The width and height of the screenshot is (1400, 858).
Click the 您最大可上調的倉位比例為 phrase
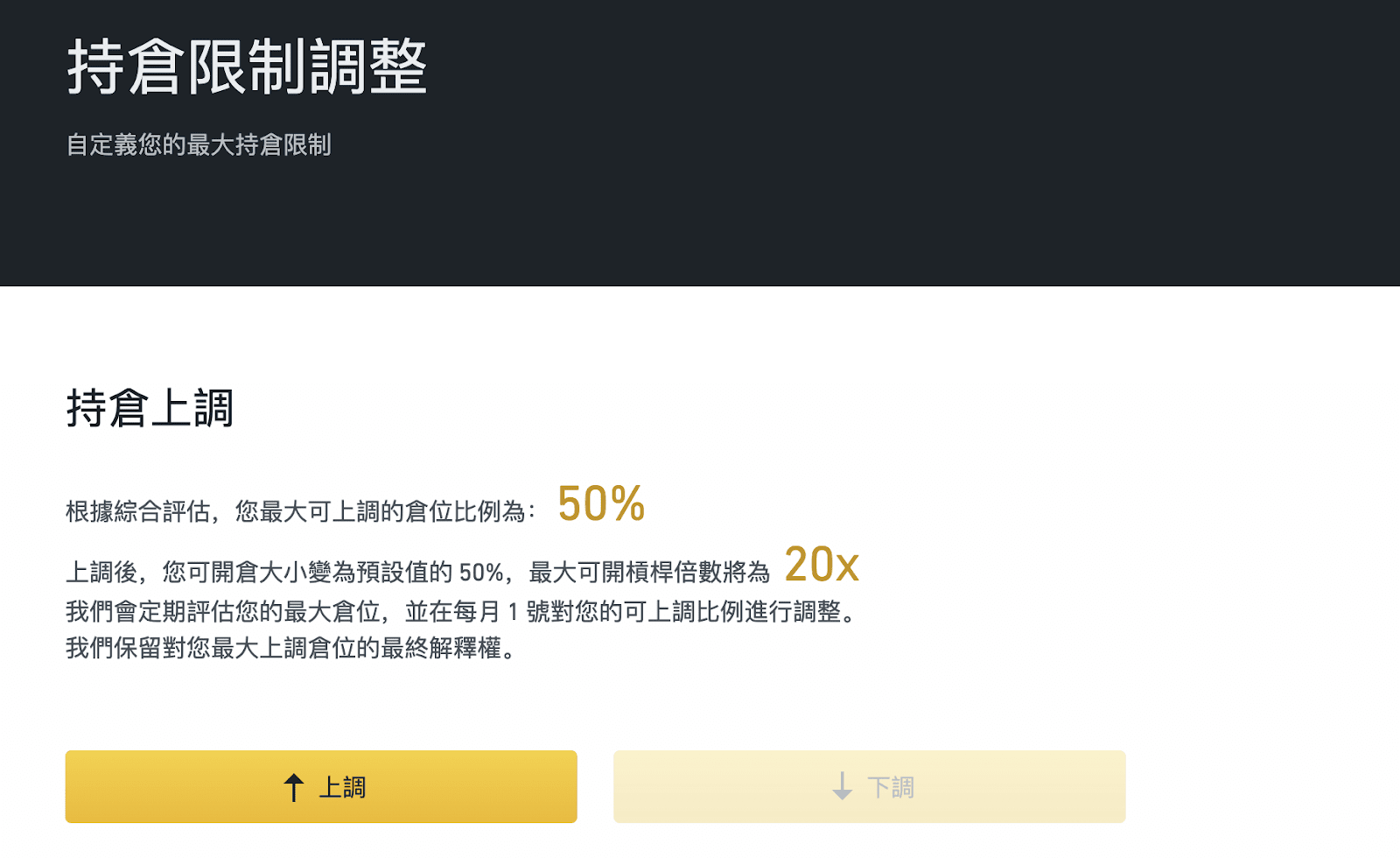[380, 511]
